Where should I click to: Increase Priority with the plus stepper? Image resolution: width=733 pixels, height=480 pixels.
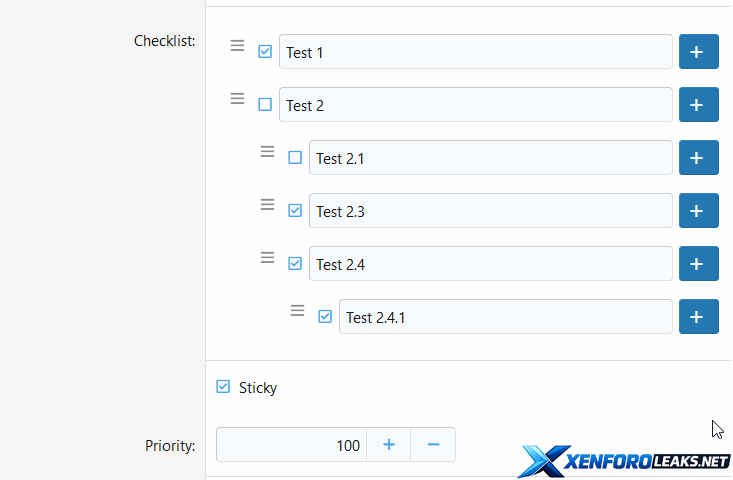[389, 445]
